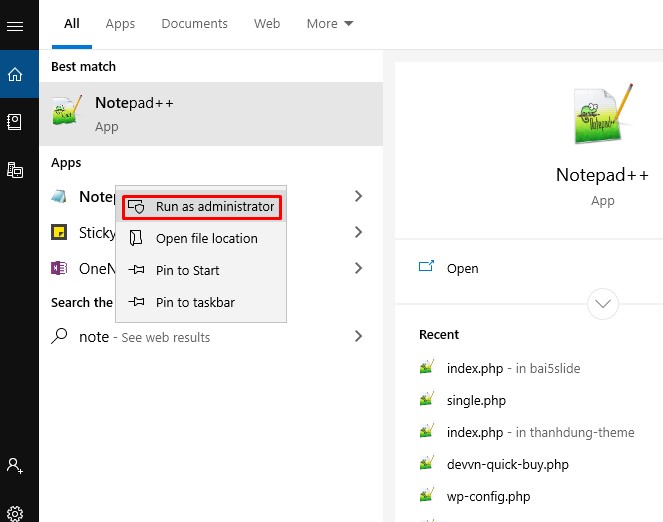This screenshot has width=663, height=522.
Task: Choose Open file location menu entry
Action: 206,239
